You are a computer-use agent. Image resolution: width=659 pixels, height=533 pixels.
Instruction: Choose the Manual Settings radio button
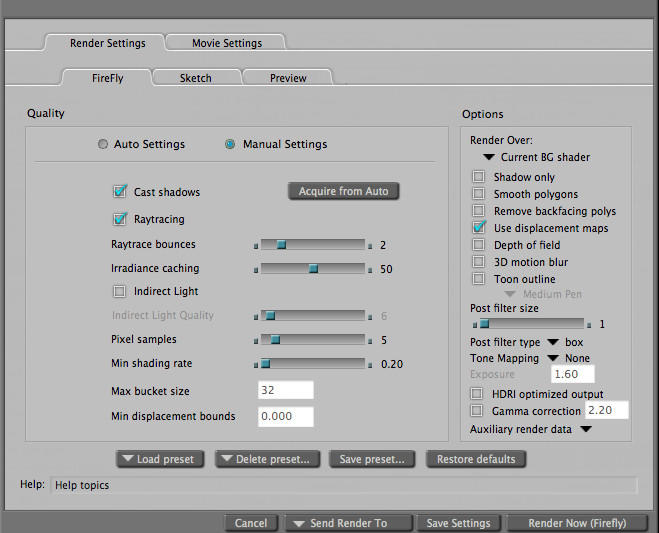(x=230, y=144)
